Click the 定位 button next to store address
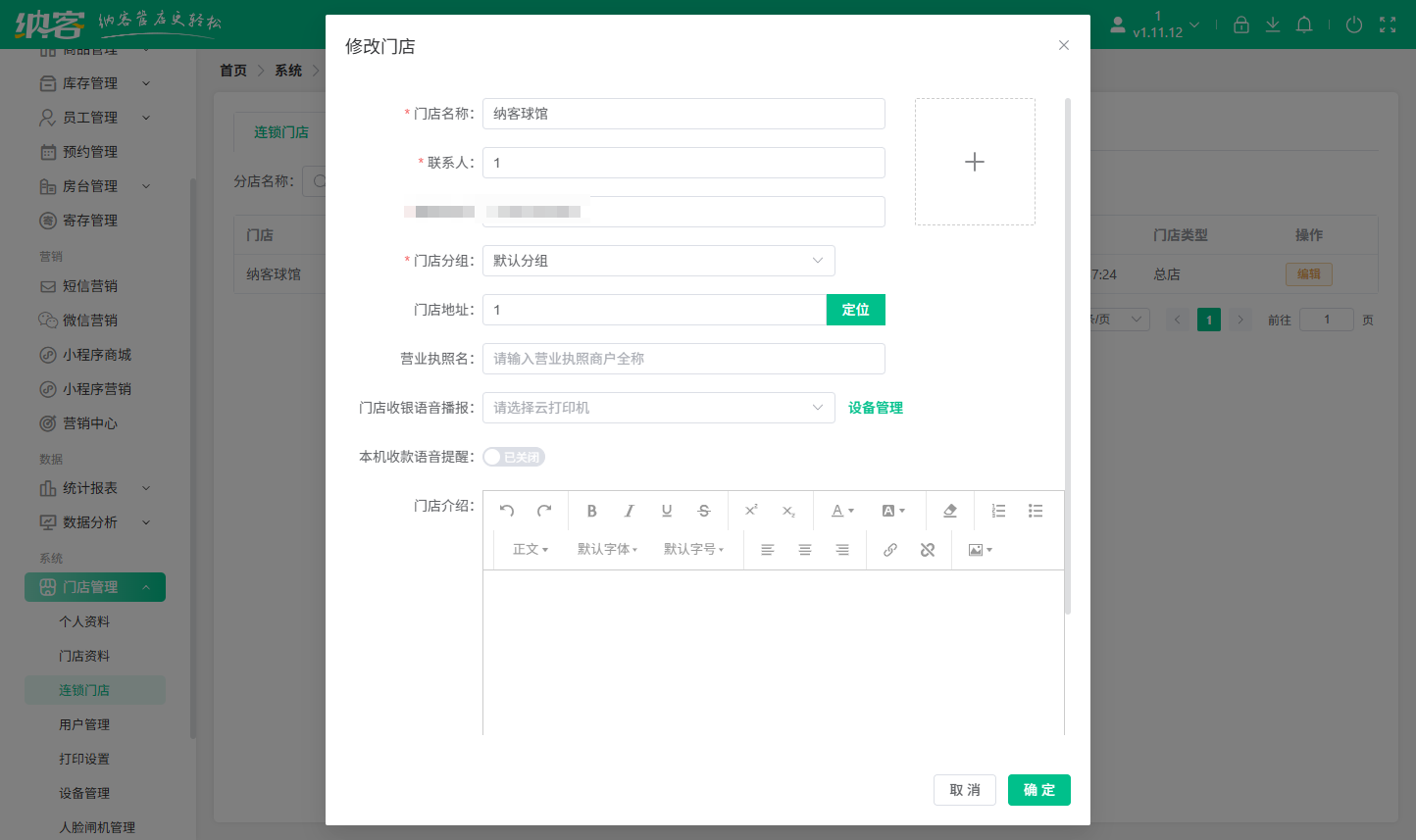Viewport: 1416px width, 840px height. (x=855, y=309)
